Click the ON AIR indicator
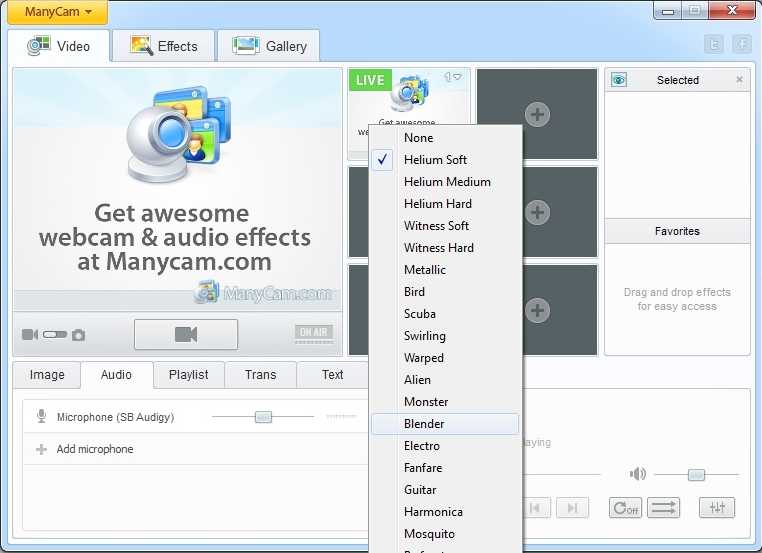The height and width of the screenshot is (553, 762). 313,333
